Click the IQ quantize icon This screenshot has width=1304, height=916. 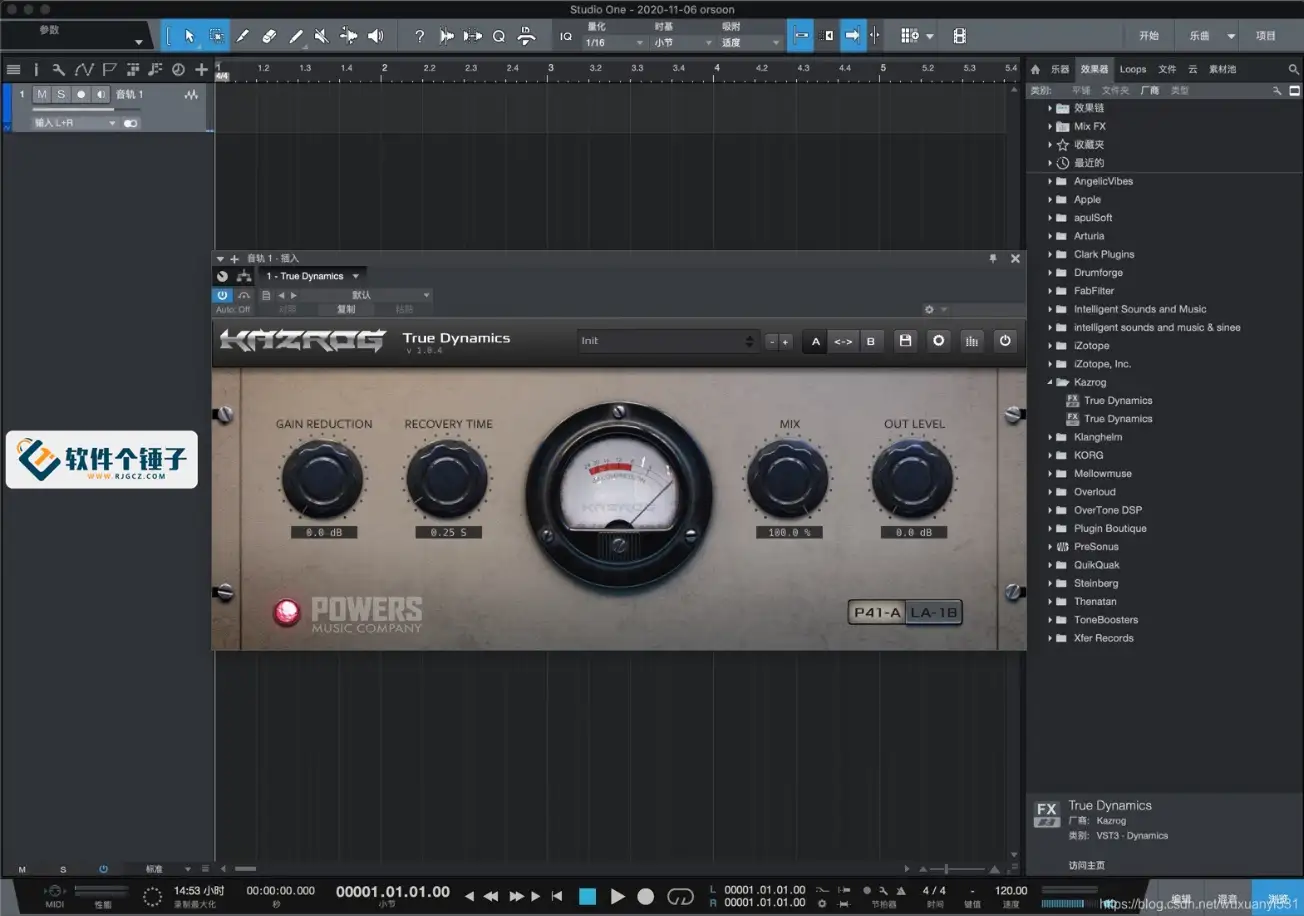[566, 36]
